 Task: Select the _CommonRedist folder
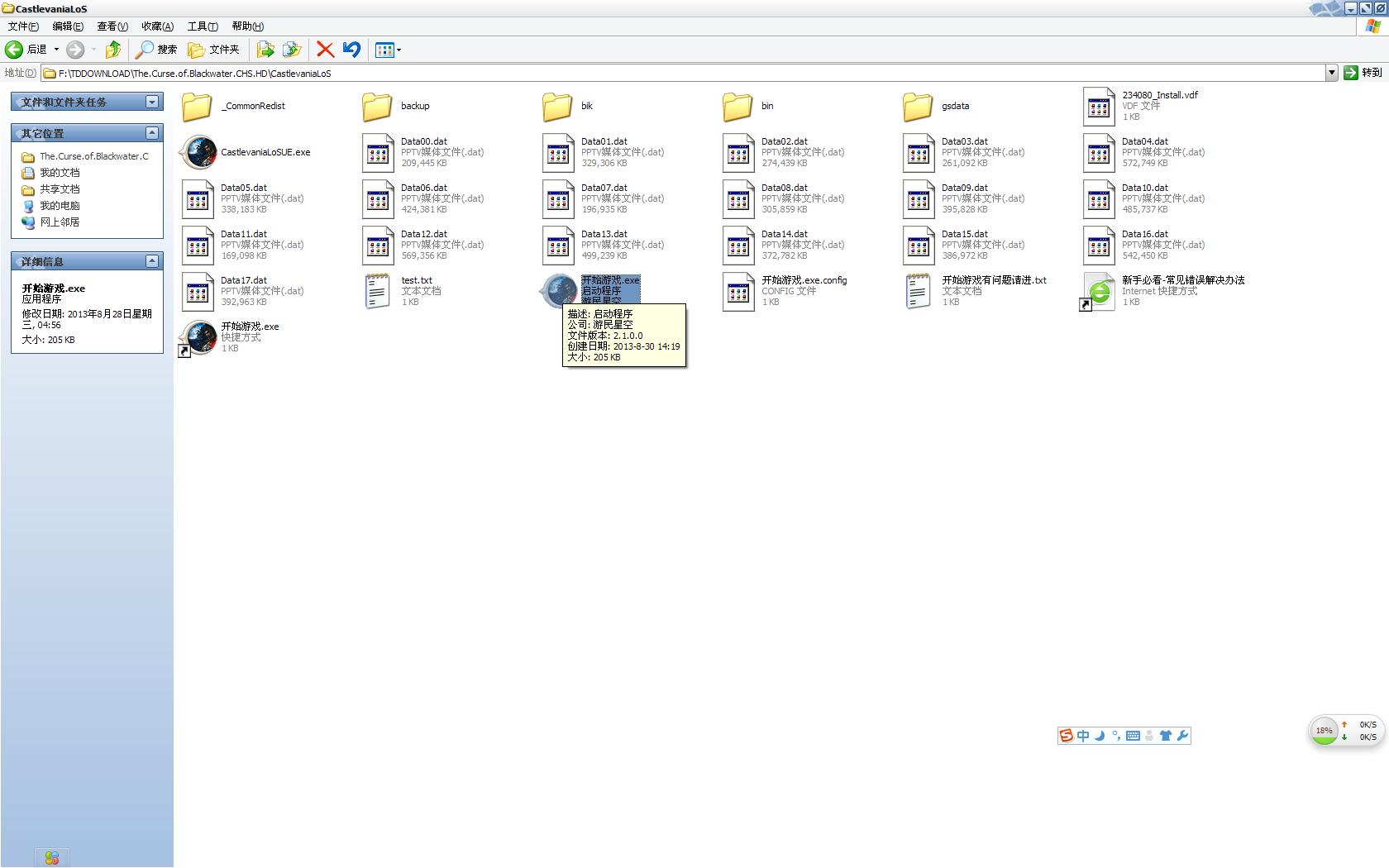coord(234,106)
